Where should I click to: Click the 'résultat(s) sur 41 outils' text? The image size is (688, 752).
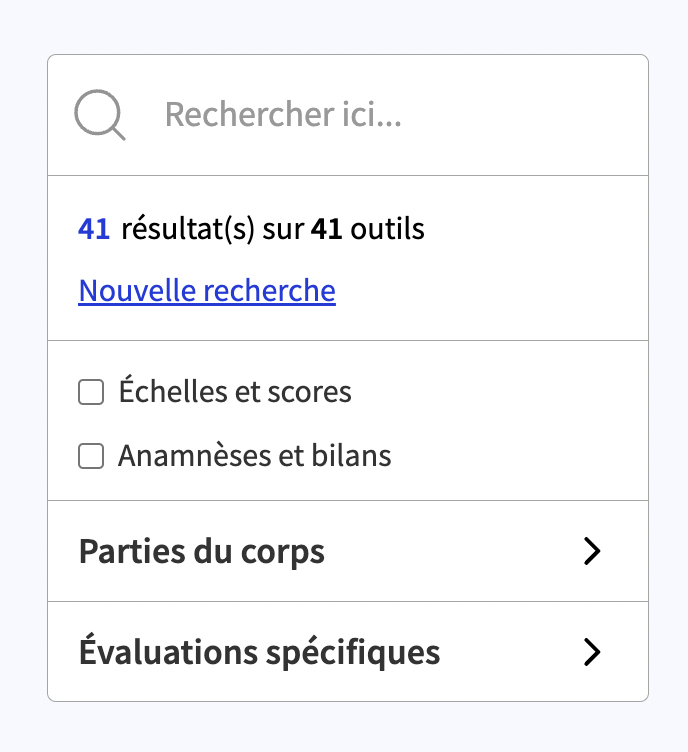[x=273, y=229]
